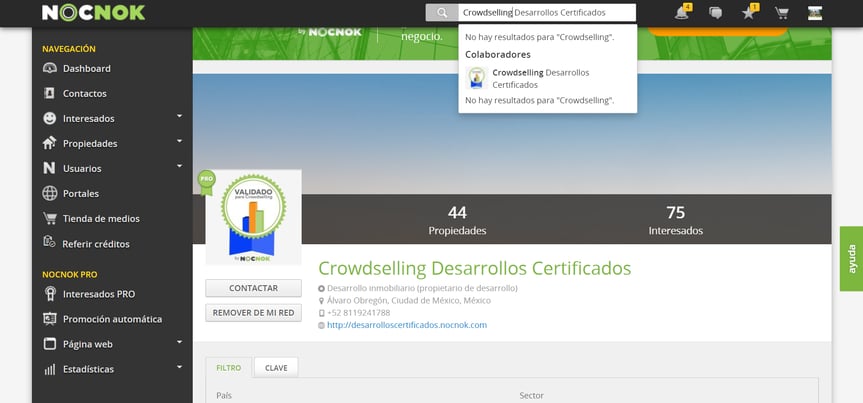
Task: Click the NOCNOK logo in header
Action: click(x=94, y=12)
